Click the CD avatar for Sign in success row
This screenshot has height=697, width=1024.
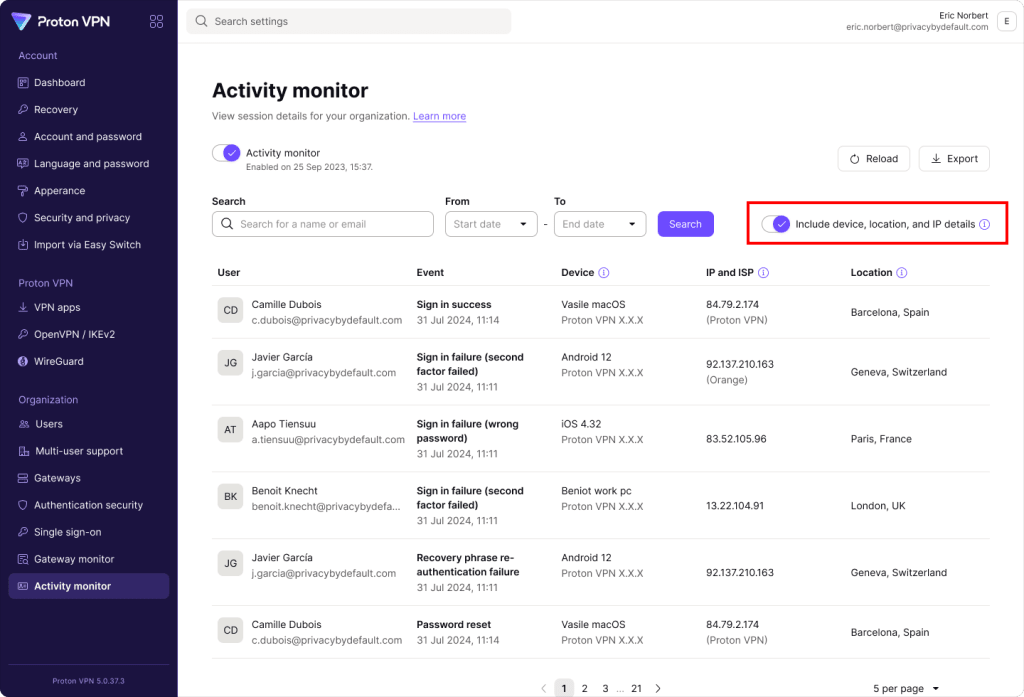[231, 310]
